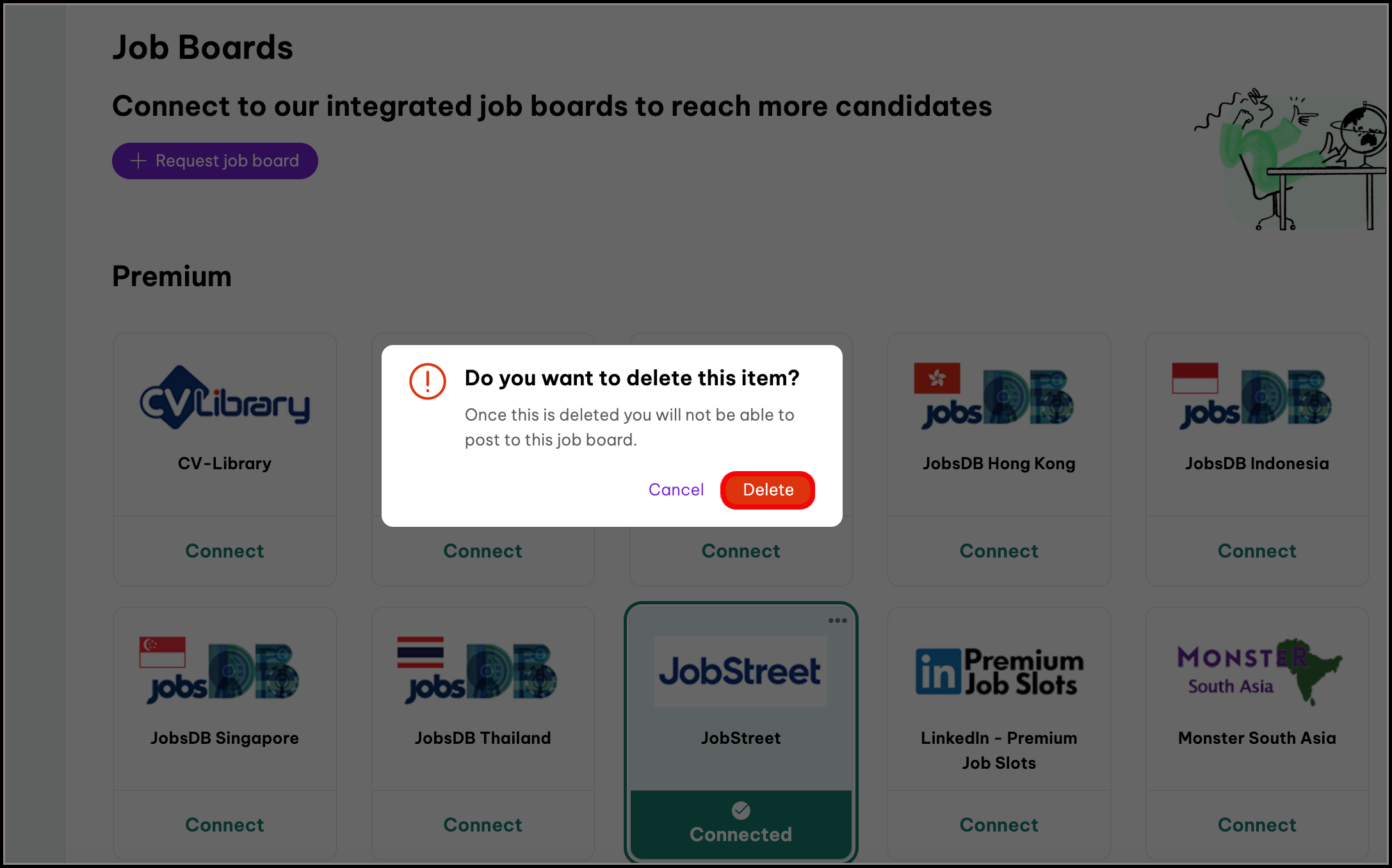Connect the JobsDB Indonesia board
This screenshot has width=1392, height=868.
click(x=1256, y=551)
